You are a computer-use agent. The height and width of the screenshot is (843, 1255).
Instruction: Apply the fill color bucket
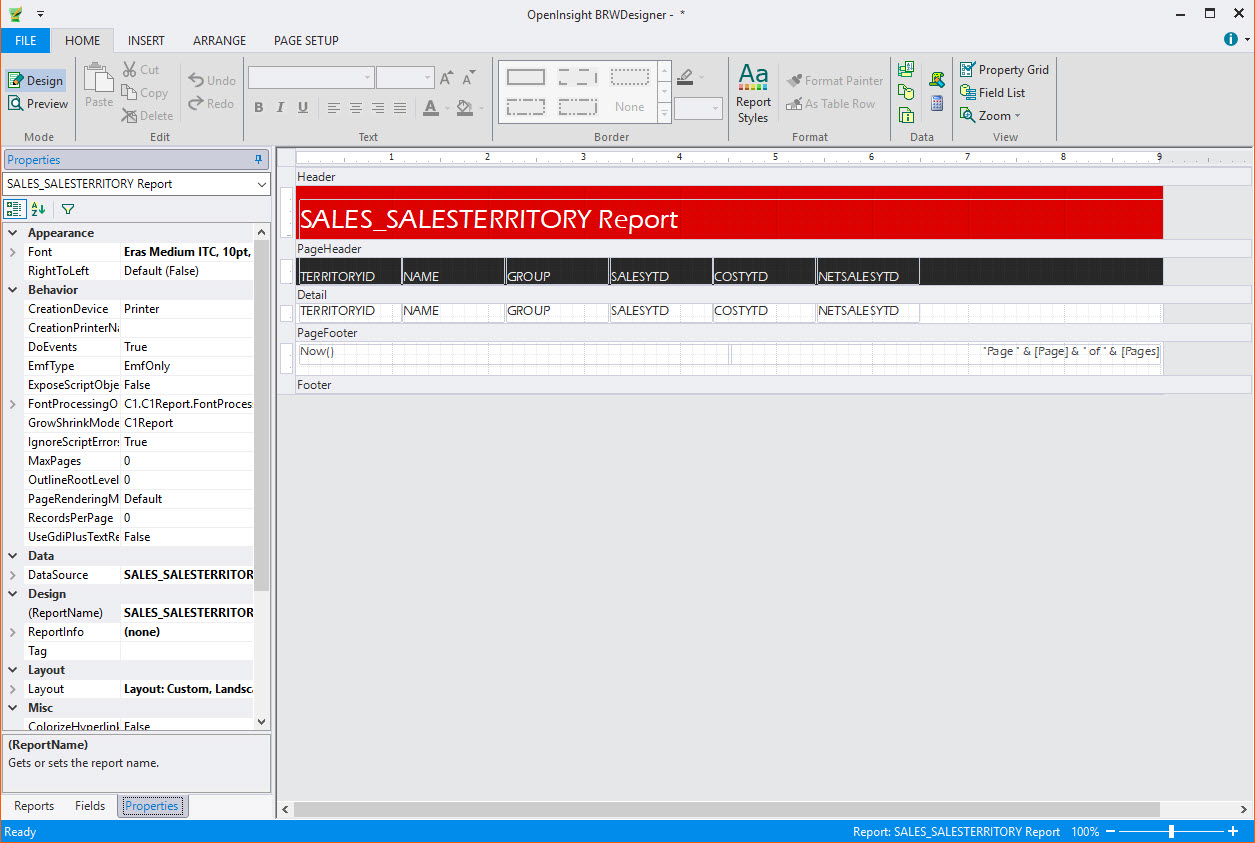pyautogui.click(x=464, y=108)
